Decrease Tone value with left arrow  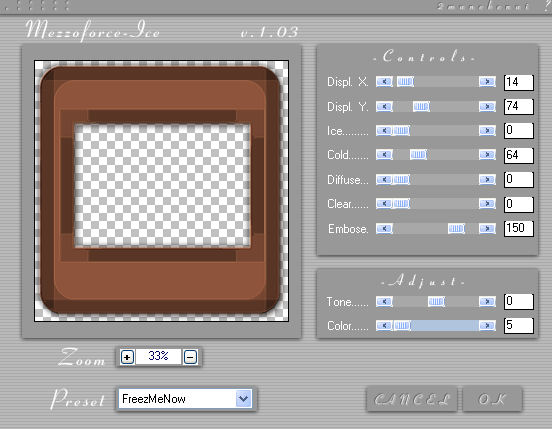point(384,302)
